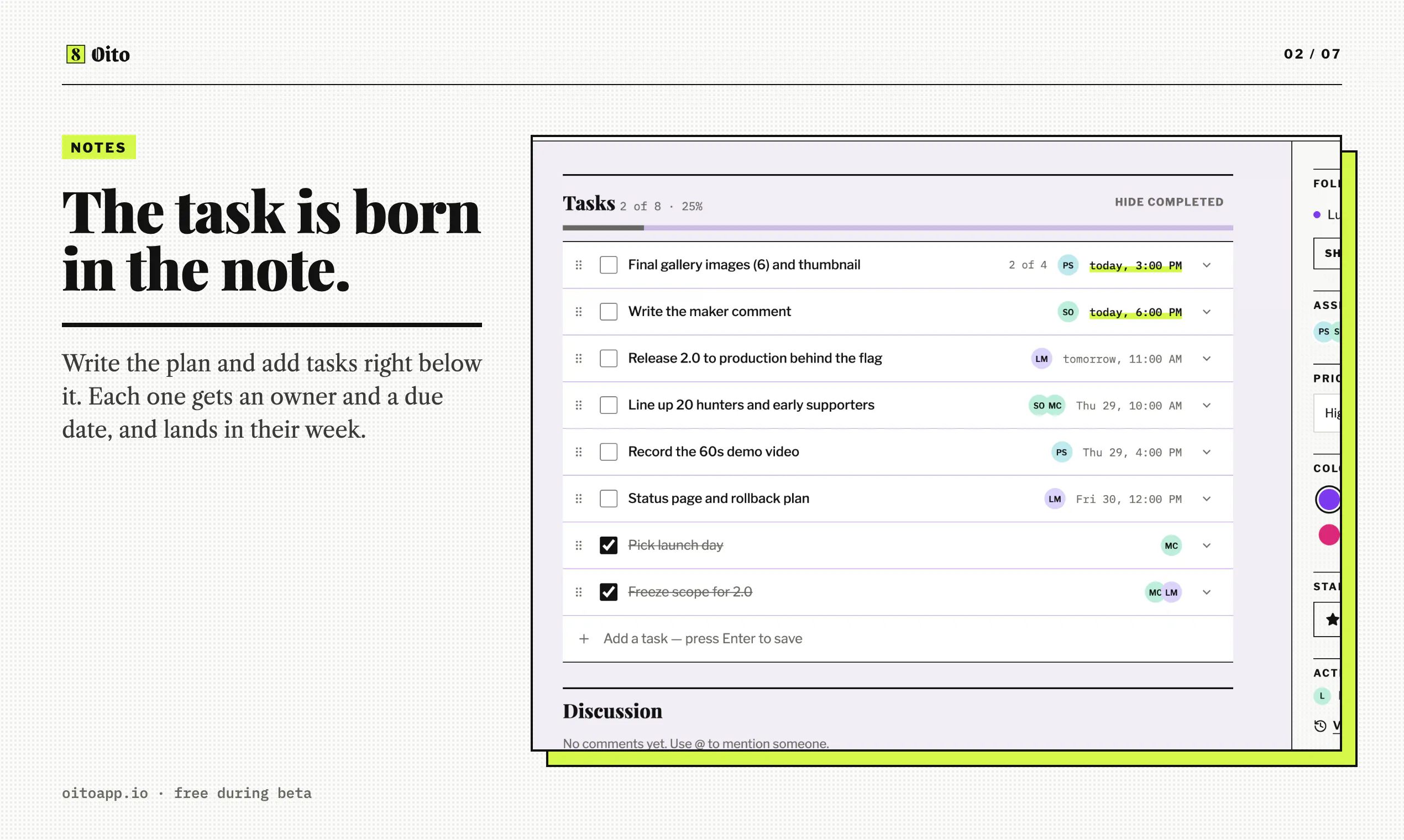Check off Final gallery images (6) and thumbnail
The width and height of the screenshot is (1404, 840).
609,265
